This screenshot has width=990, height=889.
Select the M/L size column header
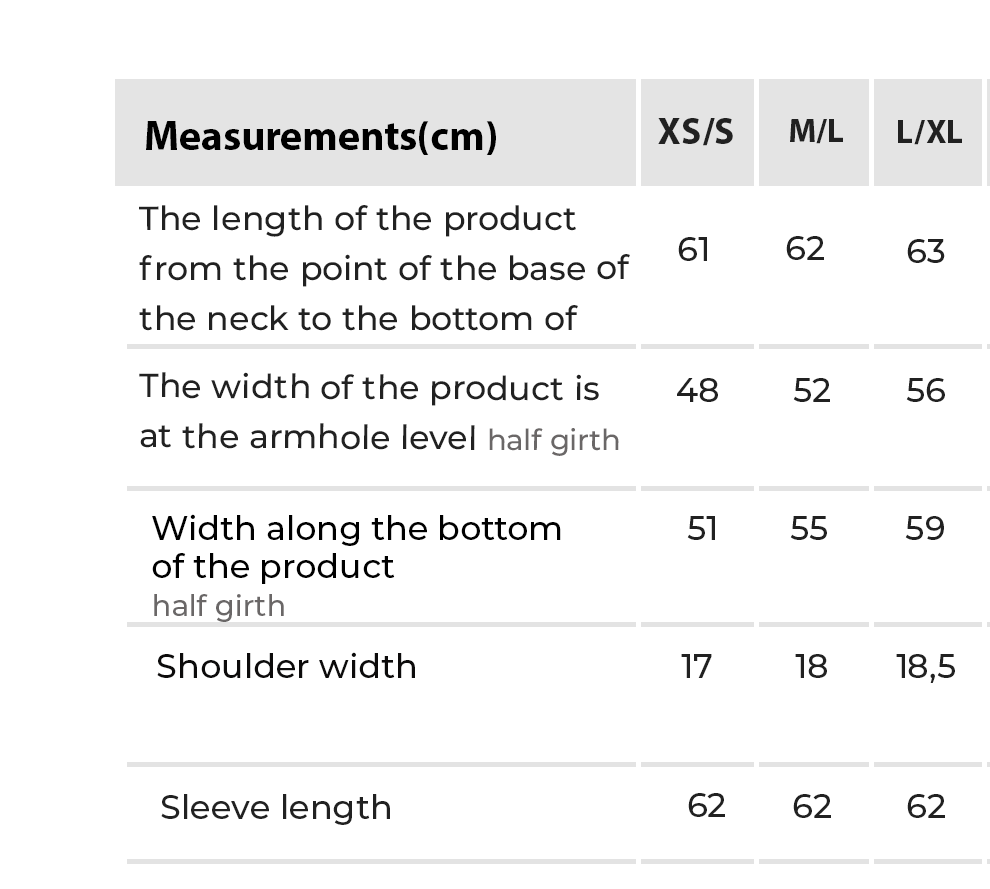click(815, 132)
